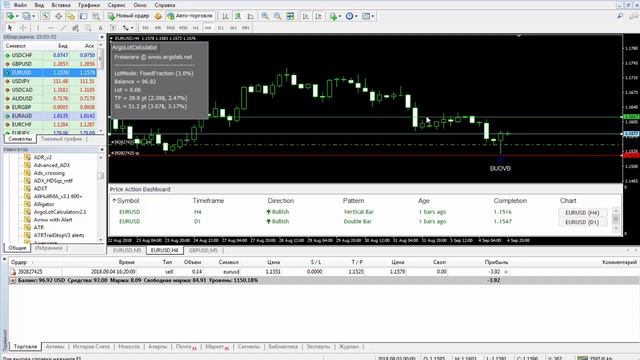Open the Сервис menu

117,5
